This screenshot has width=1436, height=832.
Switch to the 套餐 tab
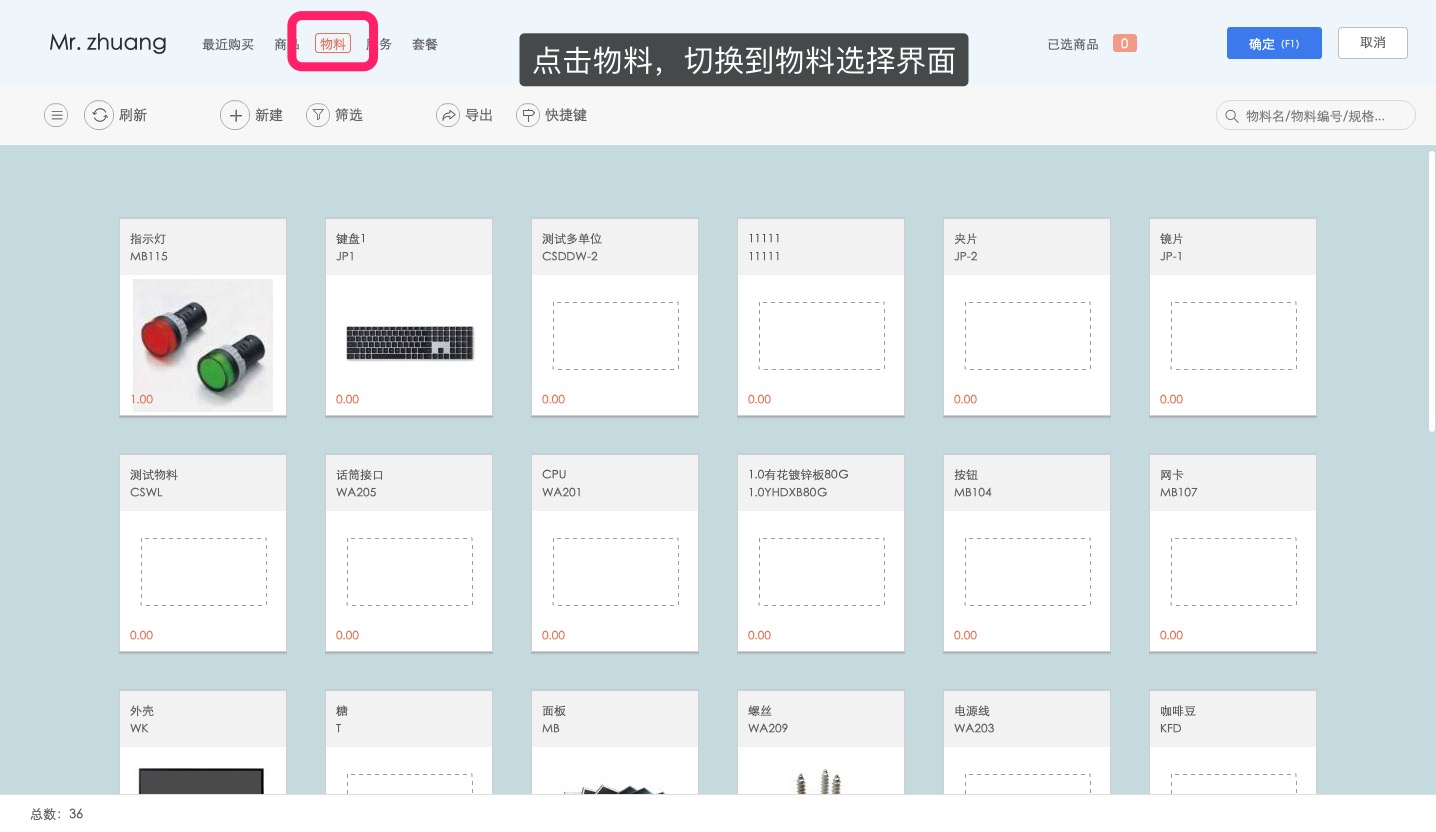point(425,44)
